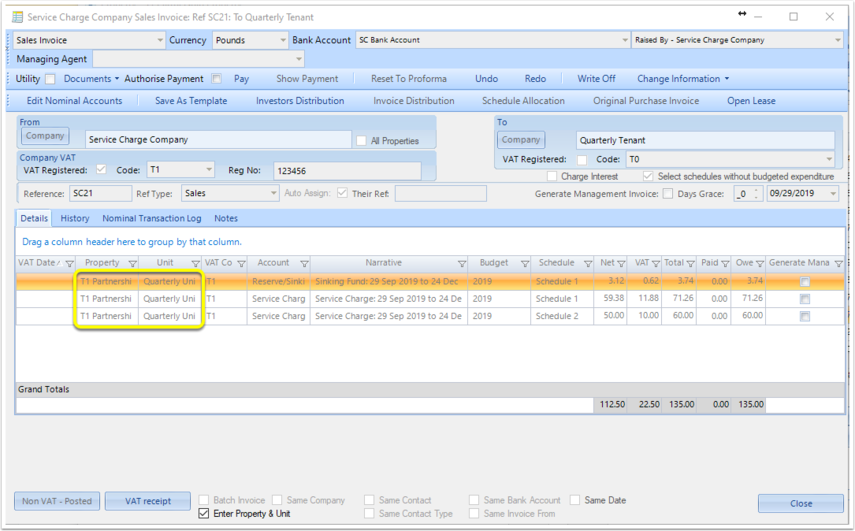Screen dimensions: 855x531
Task: Open the Nominal Transaction Log tab
Action: 152,218
